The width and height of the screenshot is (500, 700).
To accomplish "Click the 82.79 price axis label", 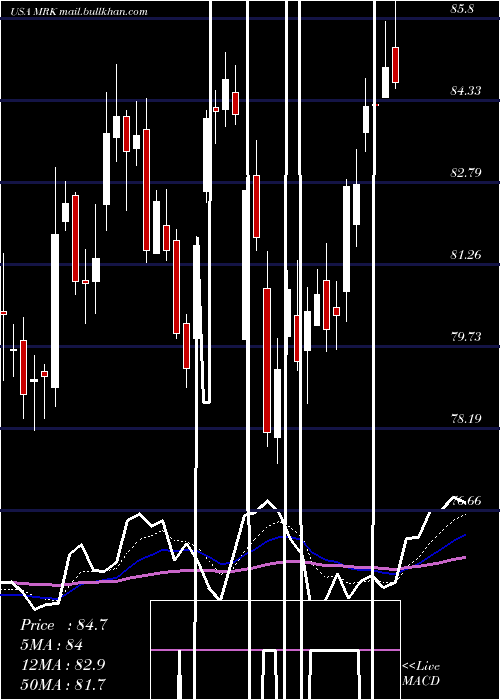I will point(466,172).
